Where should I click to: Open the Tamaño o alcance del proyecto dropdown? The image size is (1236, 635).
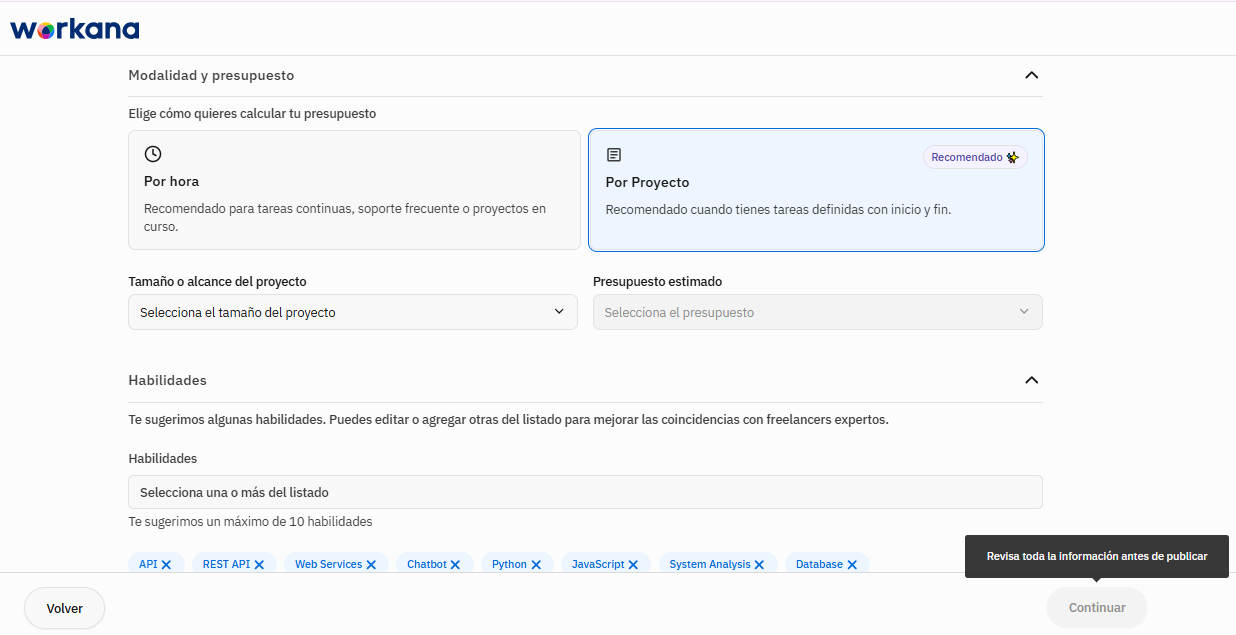(353, 312)
